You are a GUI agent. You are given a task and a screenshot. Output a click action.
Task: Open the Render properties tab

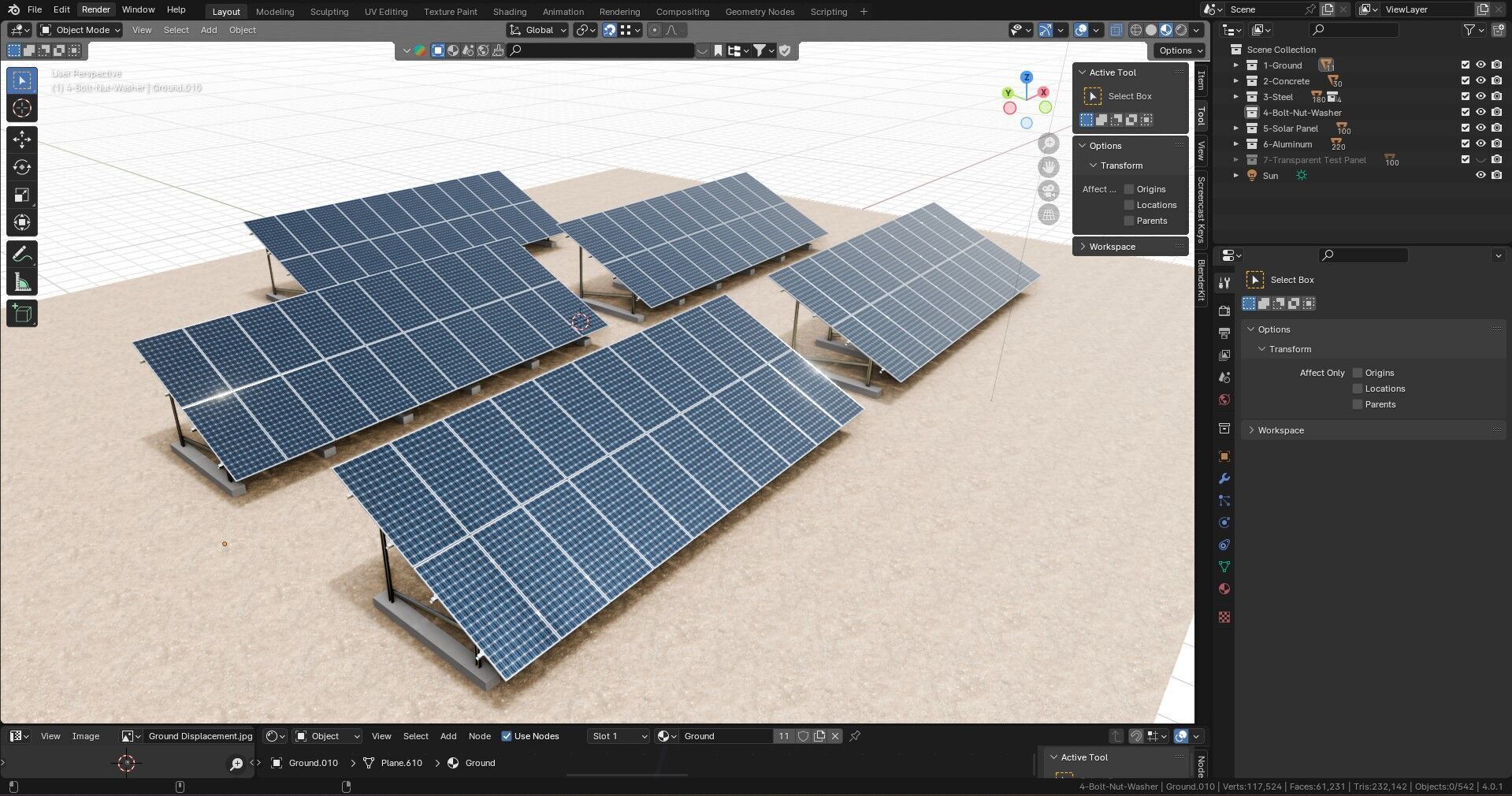tap(1224, 311)
